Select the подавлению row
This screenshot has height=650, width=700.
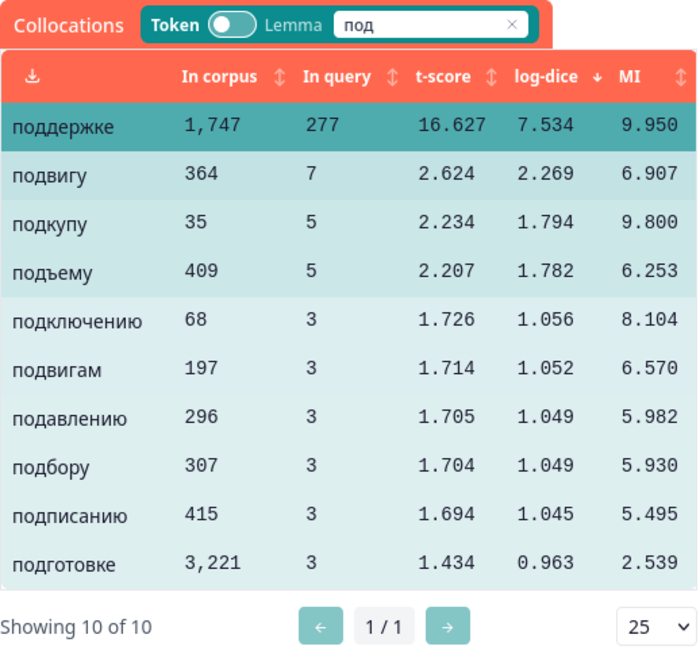348,418
